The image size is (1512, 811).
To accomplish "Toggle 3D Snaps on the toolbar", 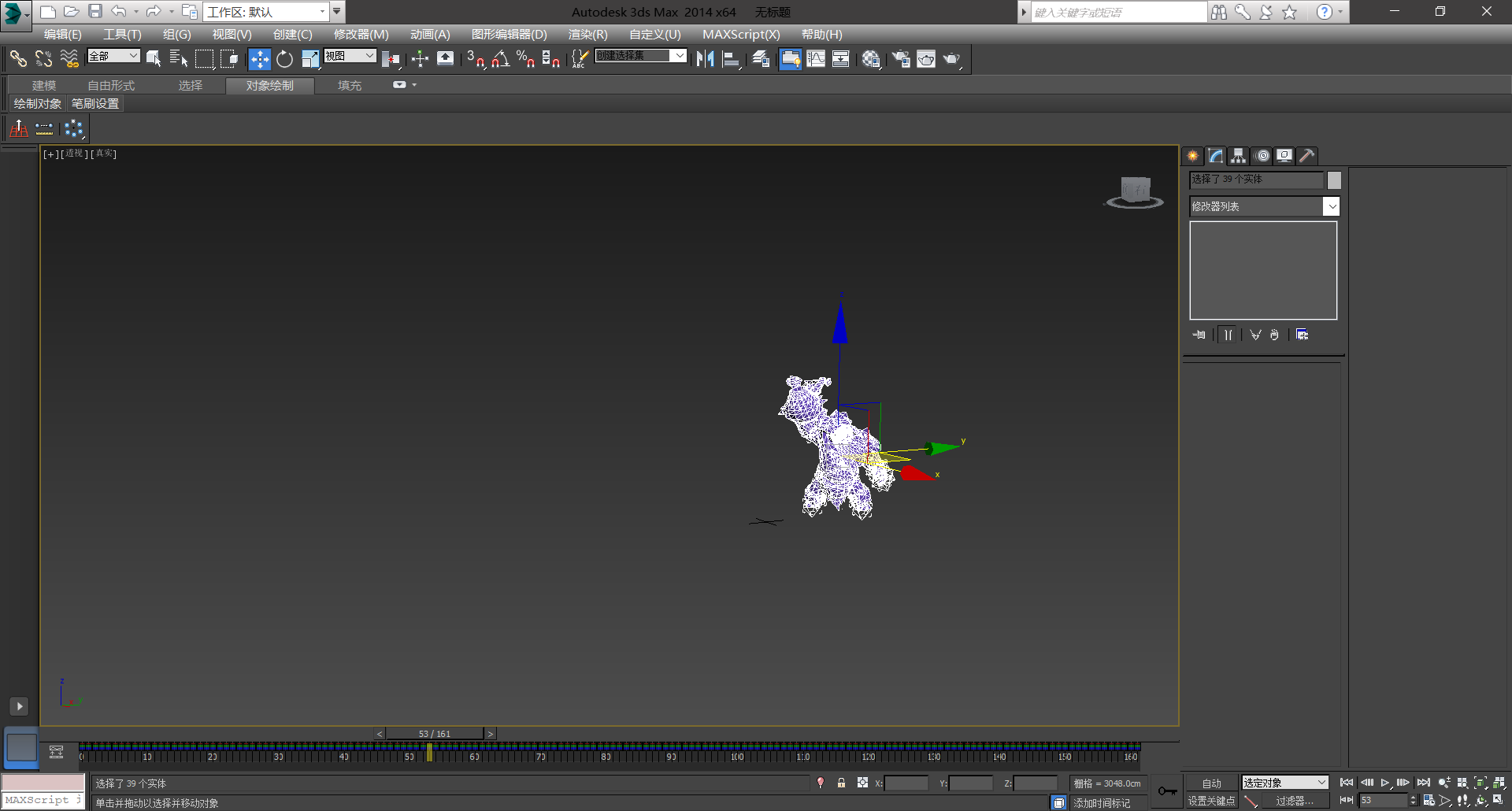I will coord(475,59).
